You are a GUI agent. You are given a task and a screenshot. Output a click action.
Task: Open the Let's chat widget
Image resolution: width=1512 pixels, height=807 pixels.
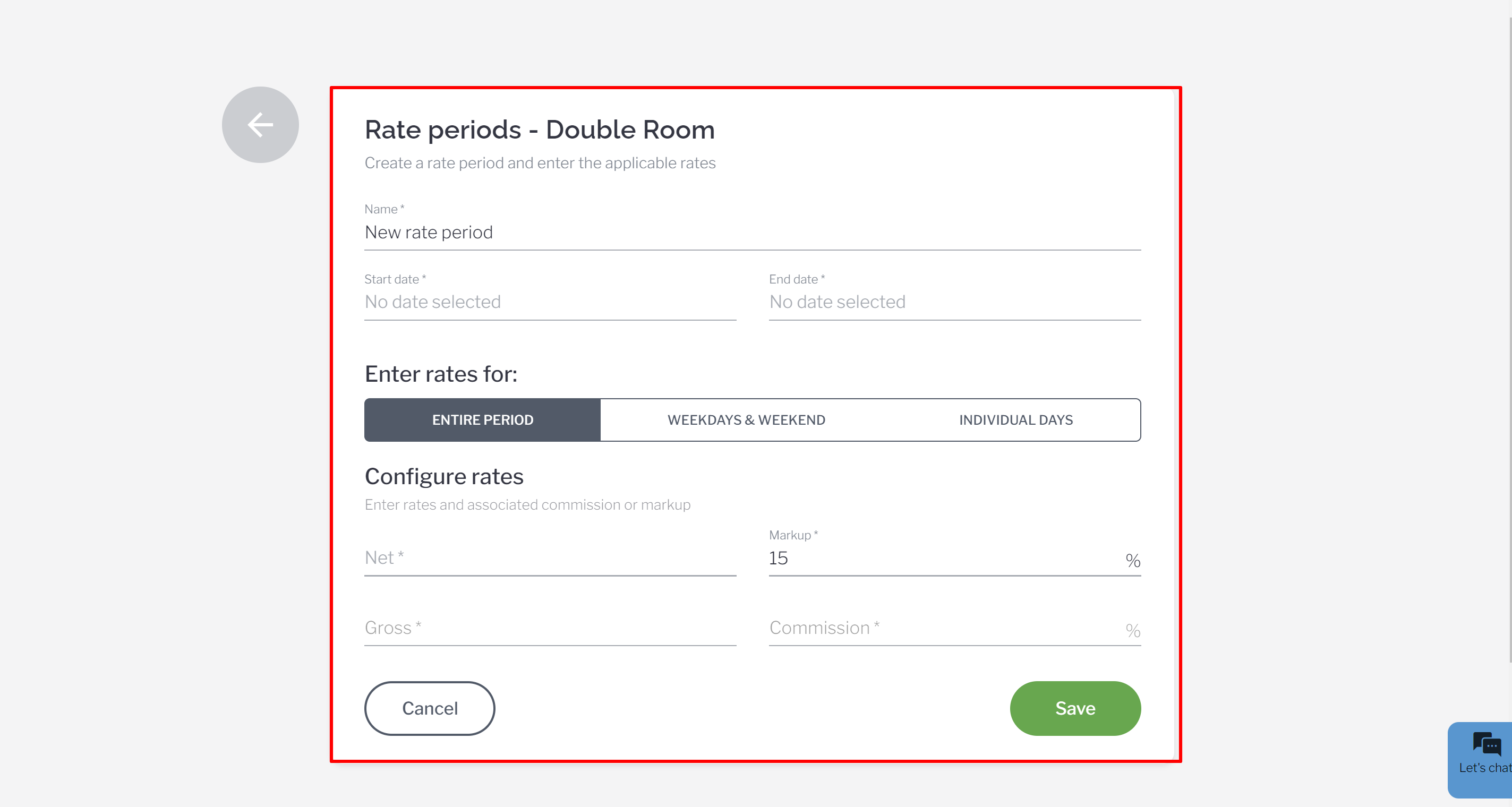(1483, 758)
